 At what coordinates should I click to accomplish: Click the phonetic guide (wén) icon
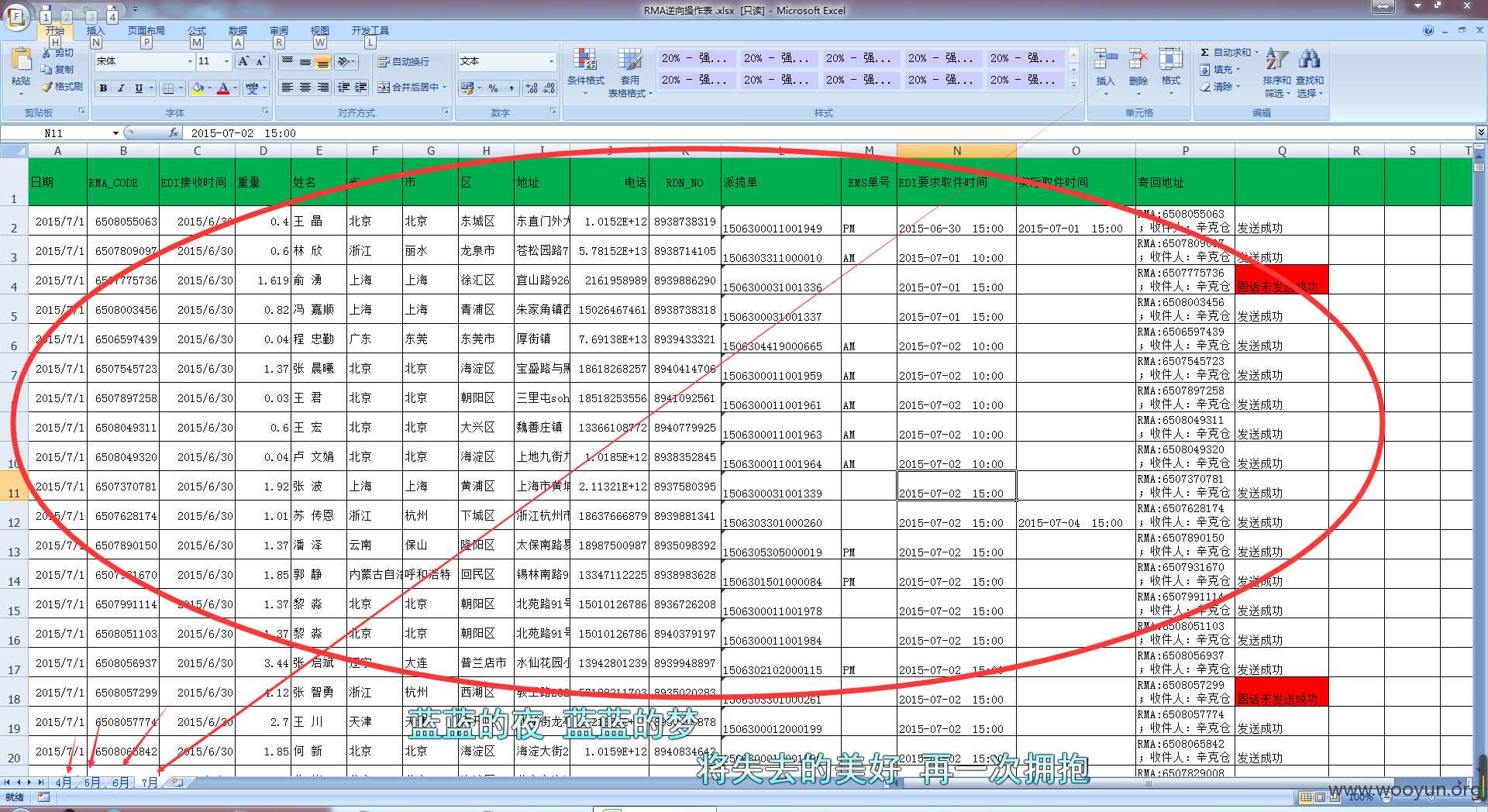click(252, 88)
